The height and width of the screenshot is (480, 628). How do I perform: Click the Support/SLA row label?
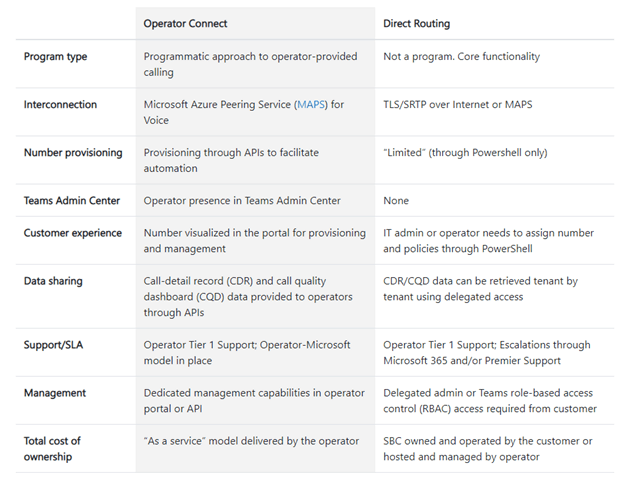53,345
